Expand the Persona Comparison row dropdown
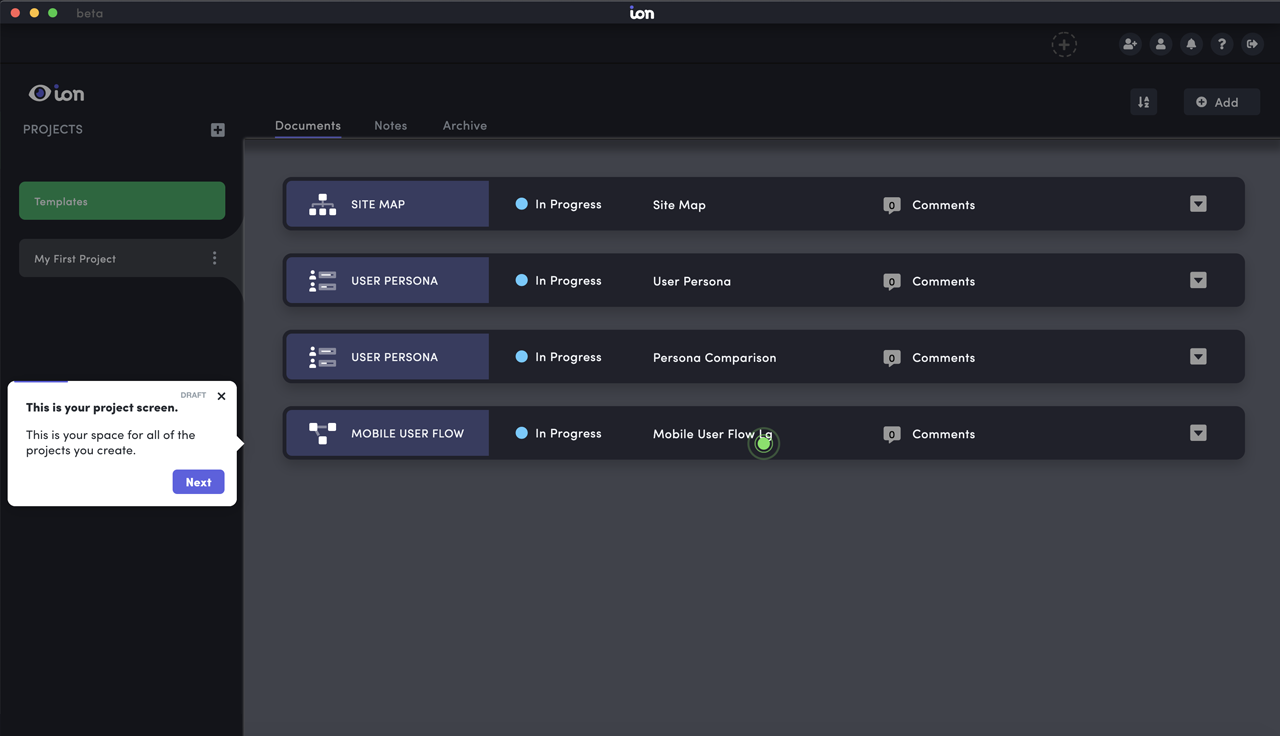Screen dimensions: 1280x736 [x=1198, y=357]
